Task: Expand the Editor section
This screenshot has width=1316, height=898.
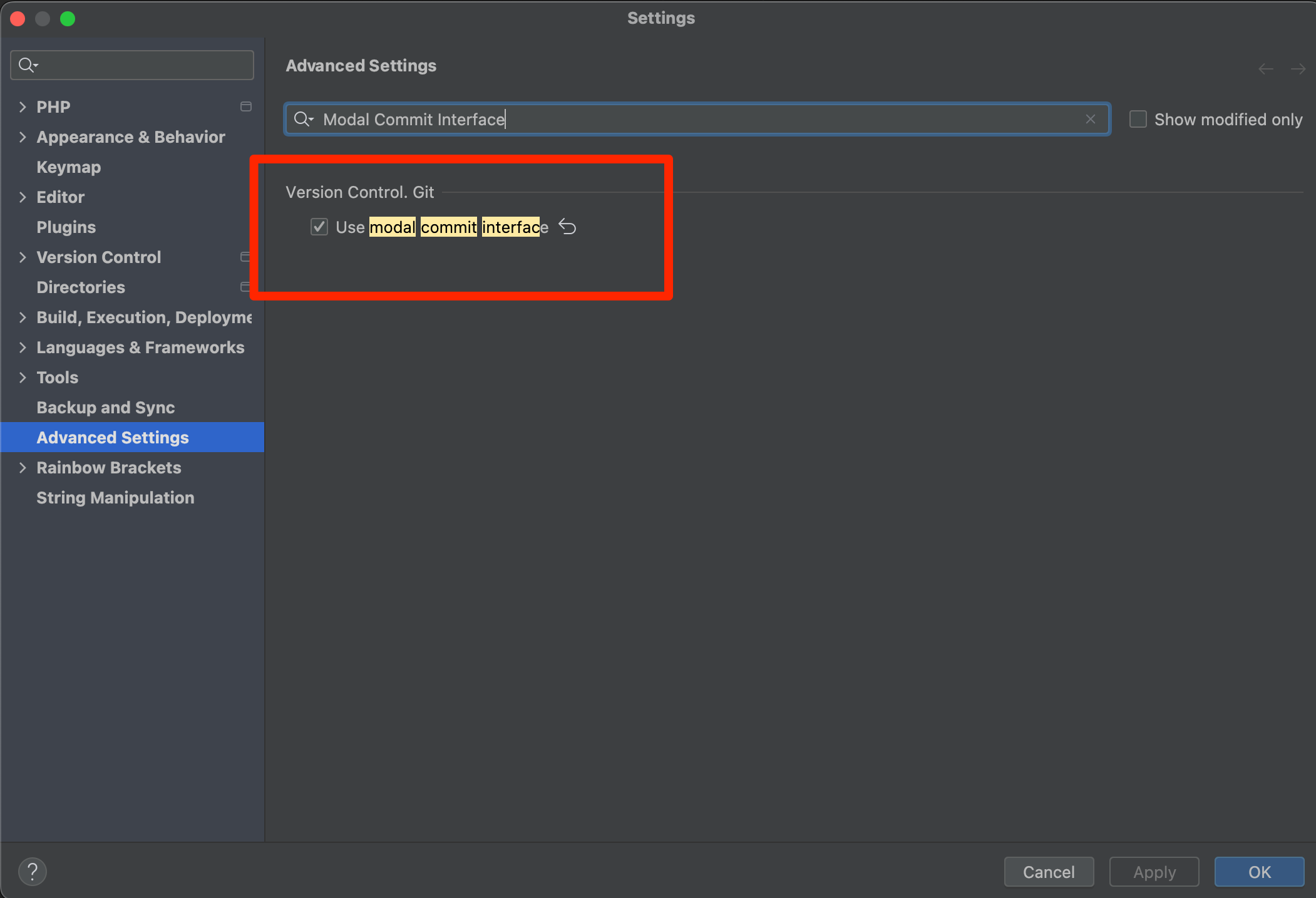Action: 23,197
